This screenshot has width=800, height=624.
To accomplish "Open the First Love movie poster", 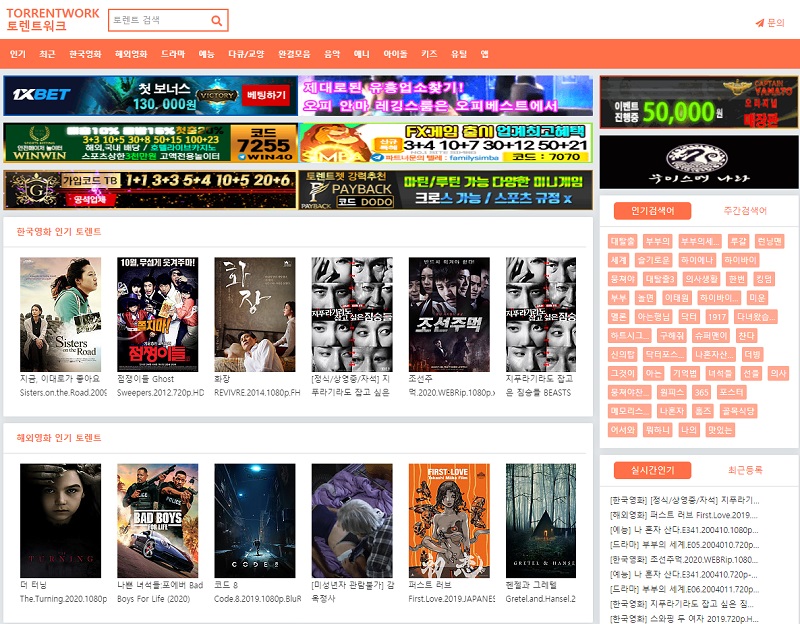I will tap(449, 520).
